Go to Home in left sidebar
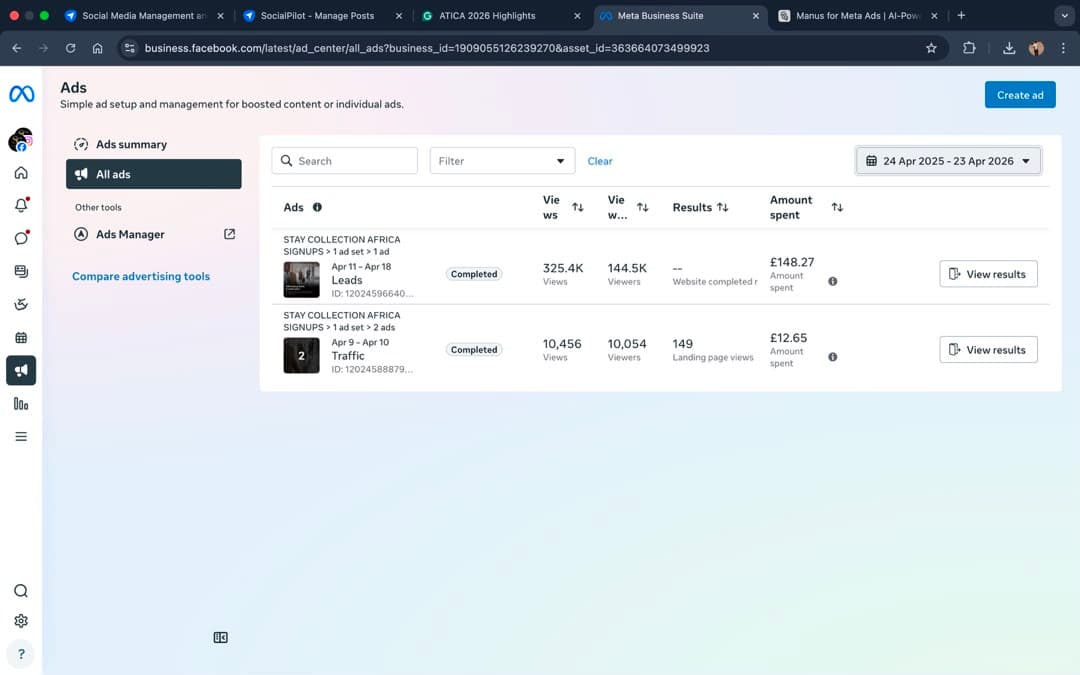The width and height of the screenshot is (1080, 675). point(21,172)
